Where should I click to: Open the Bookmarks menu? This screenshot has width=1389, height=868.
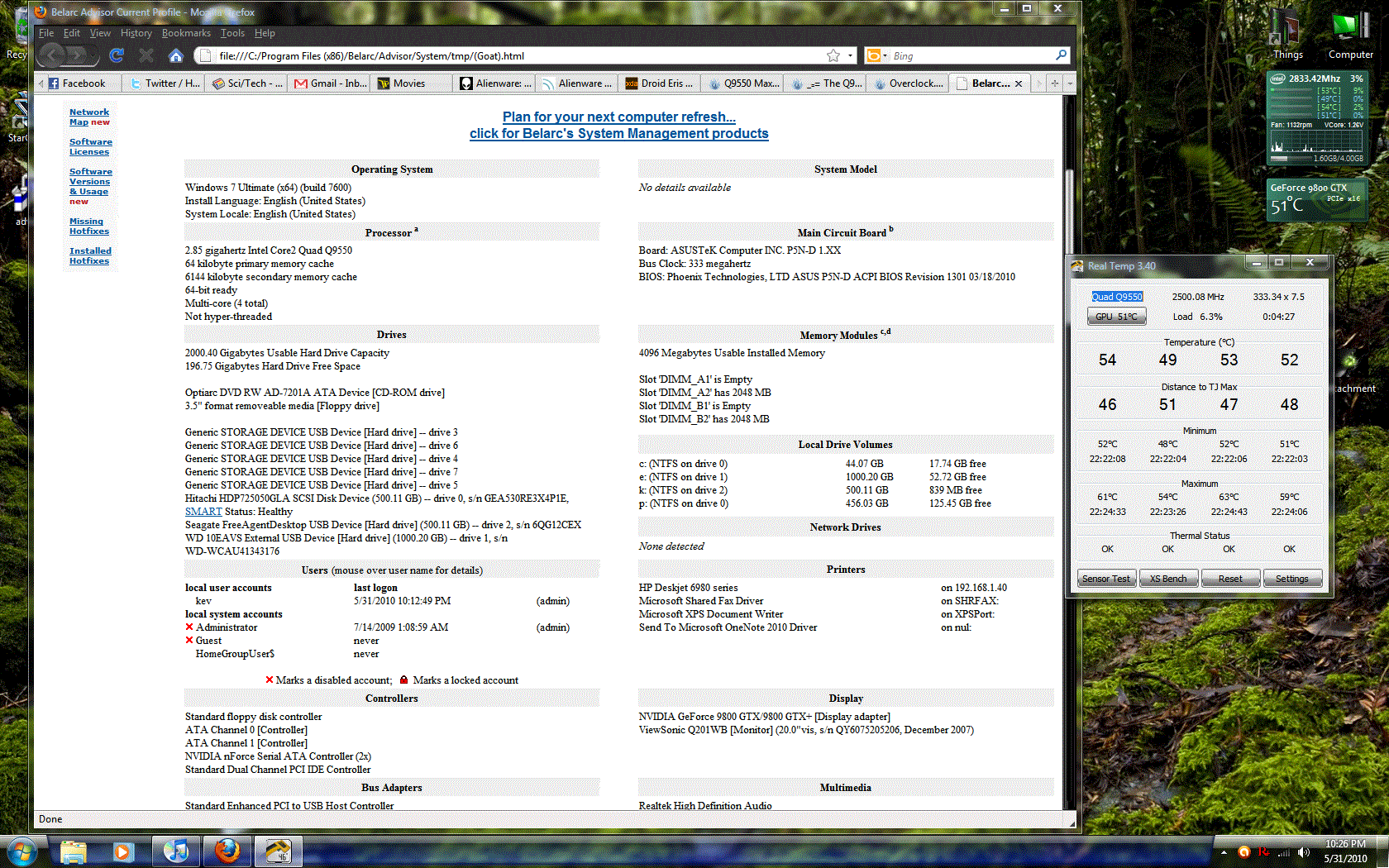[x=186, y=33]
